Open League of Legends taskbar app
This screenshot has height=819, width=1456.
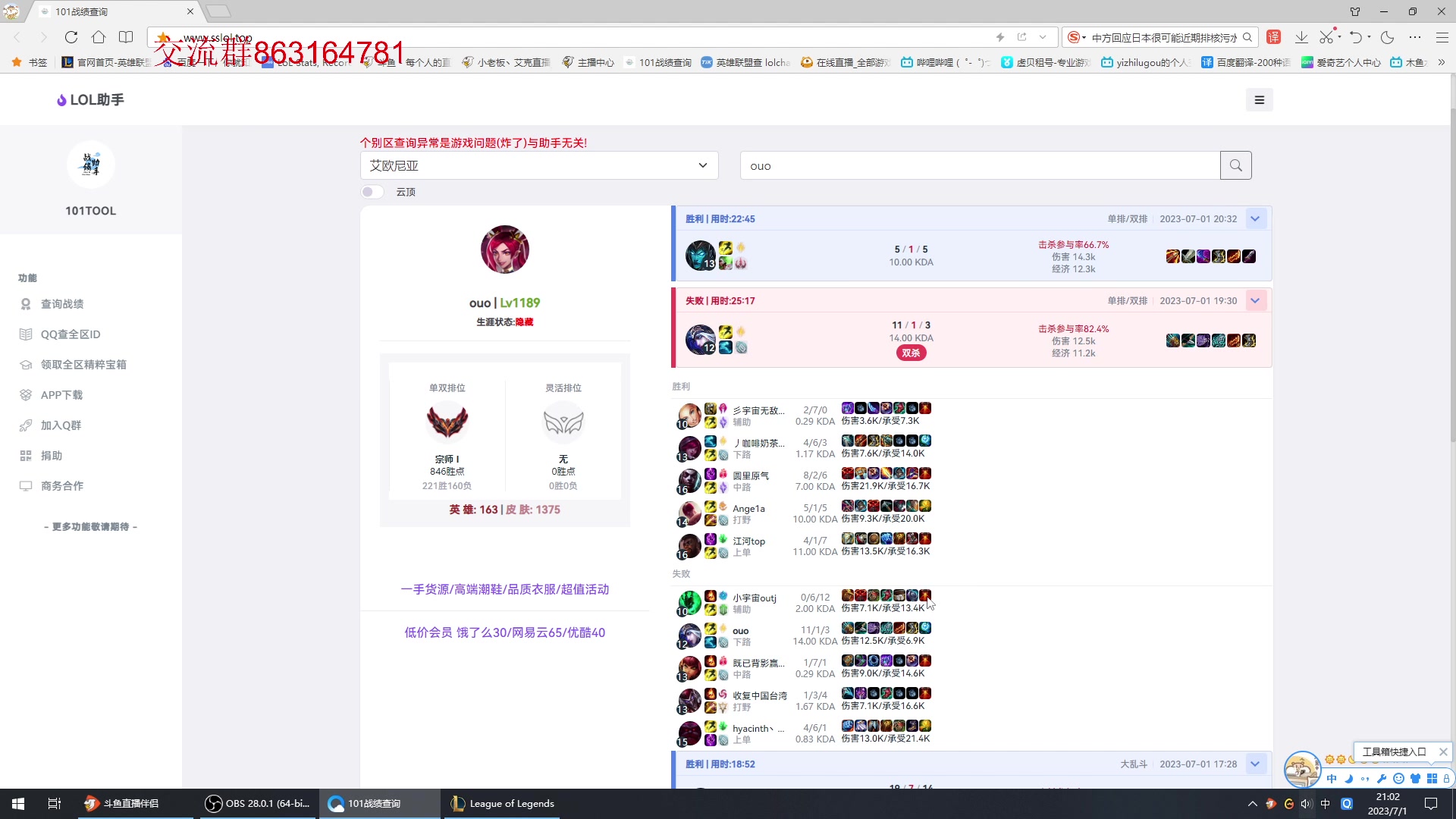point(503,803)
